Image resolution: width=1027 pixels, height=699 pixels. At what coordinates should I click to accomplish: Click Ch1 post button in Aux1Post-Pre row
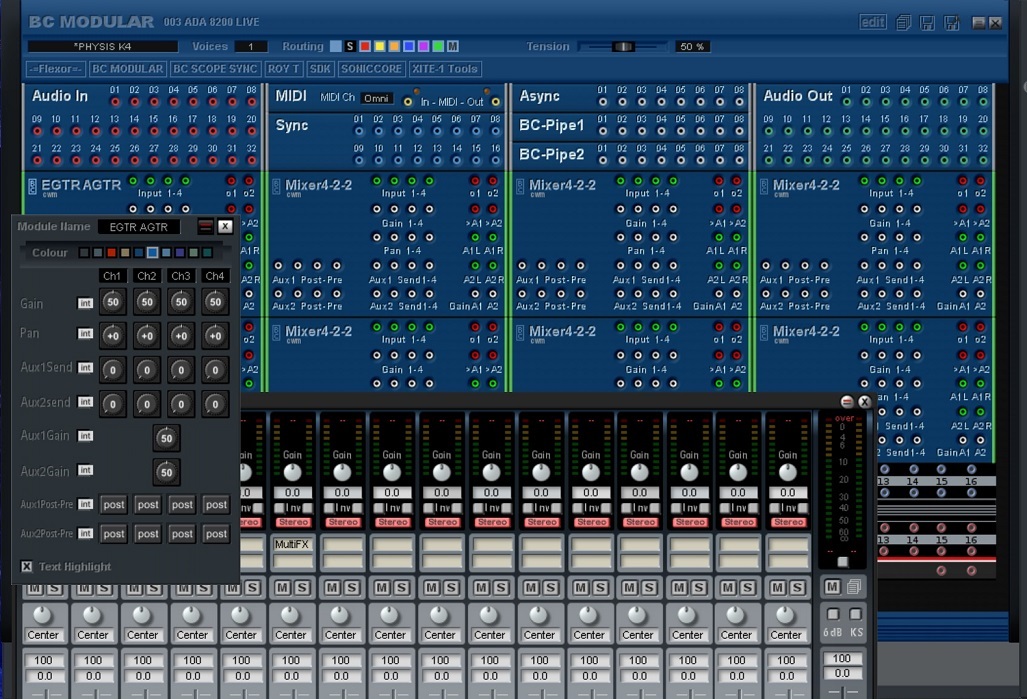point(113,505)
